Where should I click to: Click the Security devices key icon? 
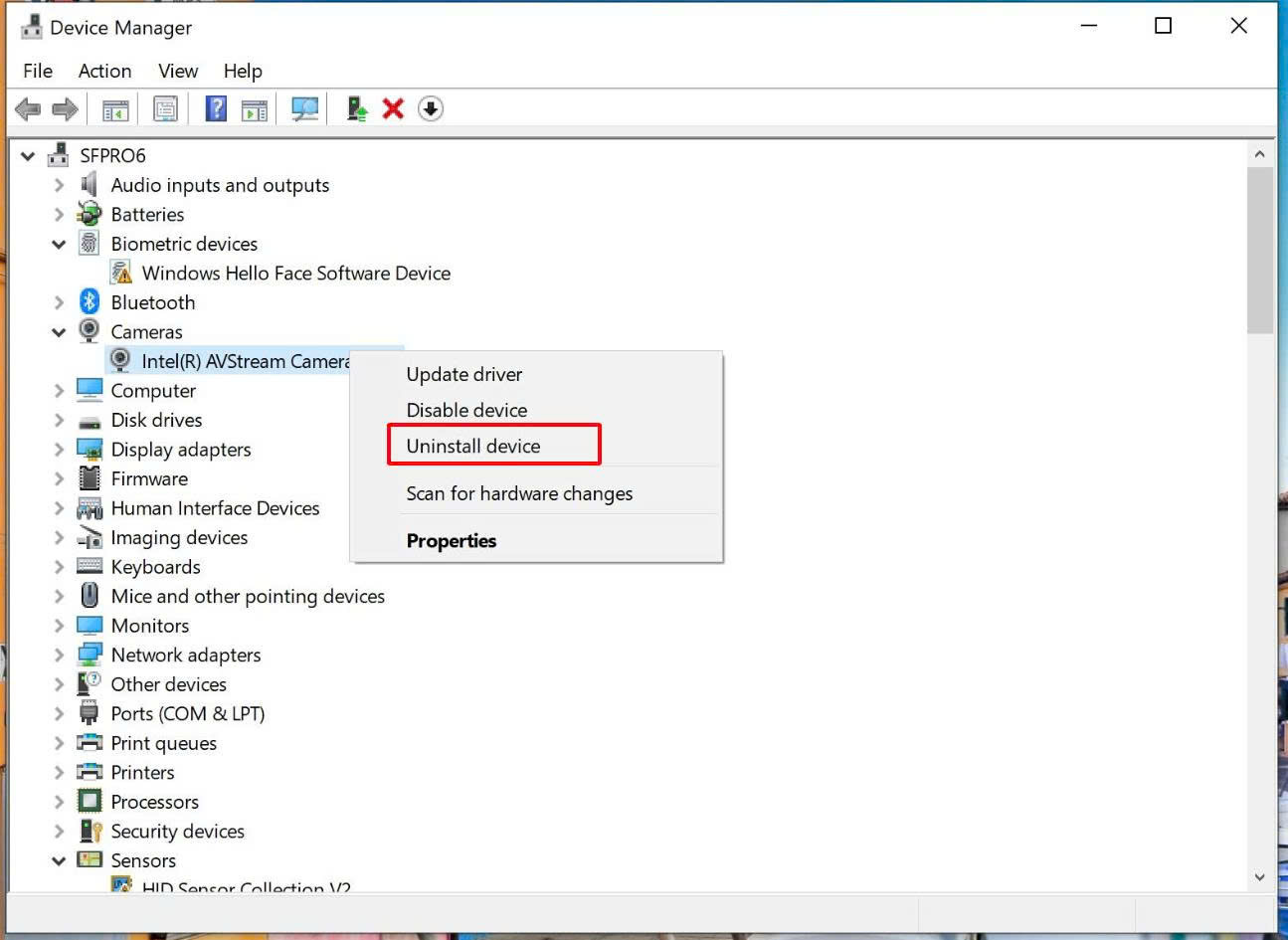tap(91, 831)
